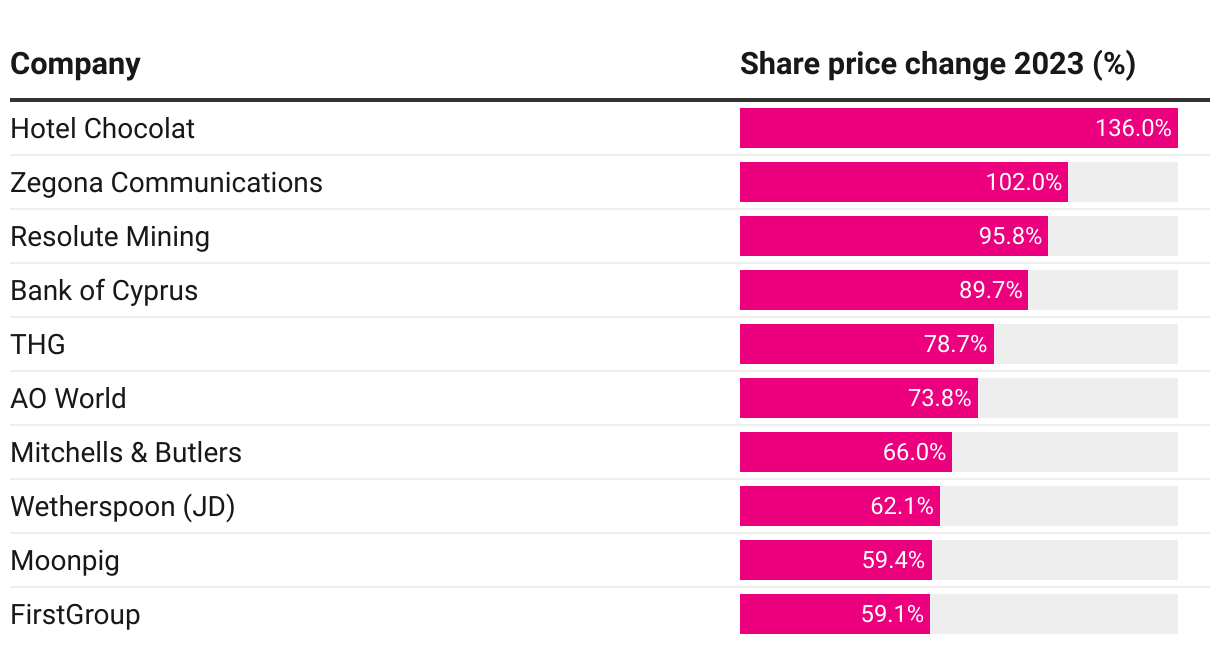Click the AO World row label
Viewport: 1220px width, 650px height.
[68, 399]
